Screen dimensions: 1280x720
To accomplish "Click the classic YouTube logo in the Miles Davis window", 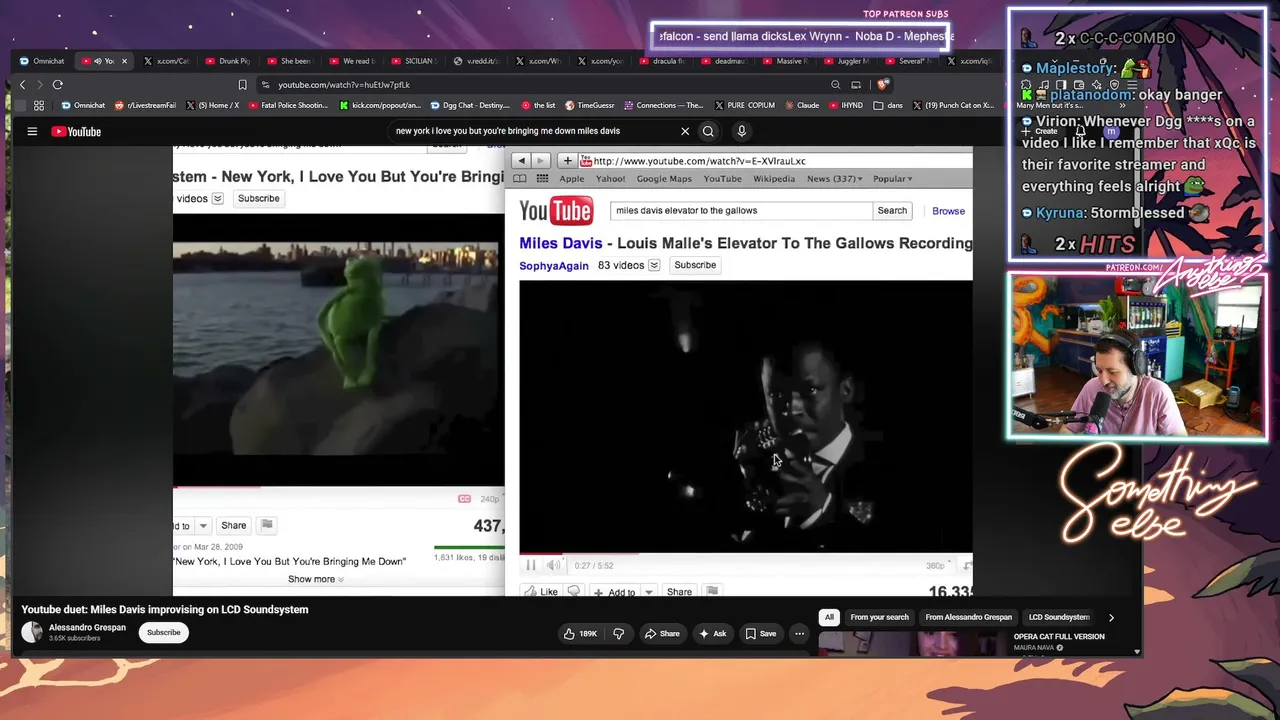I will pos(556,211).
